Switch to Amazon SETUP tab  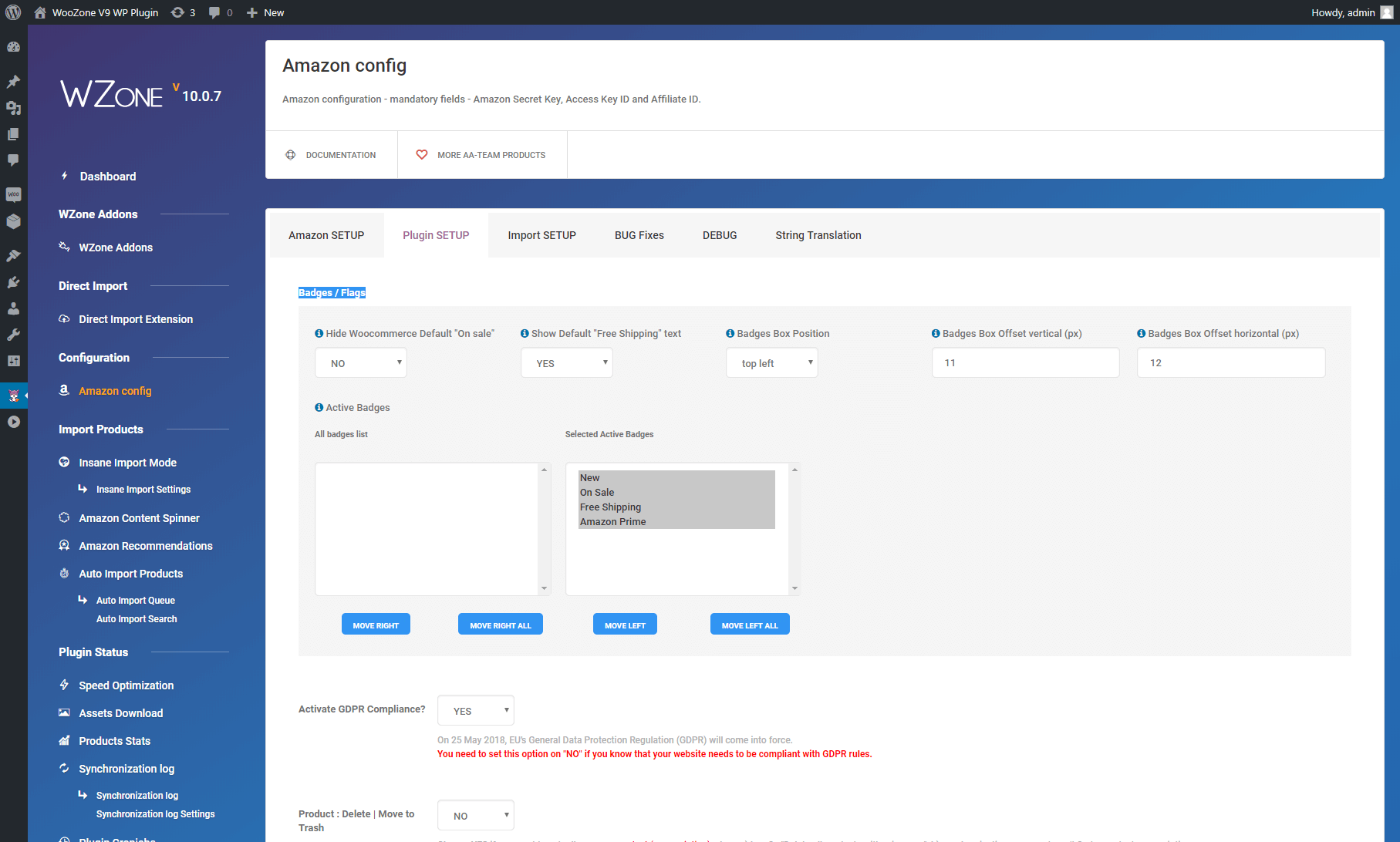click(x=326, y=235)
